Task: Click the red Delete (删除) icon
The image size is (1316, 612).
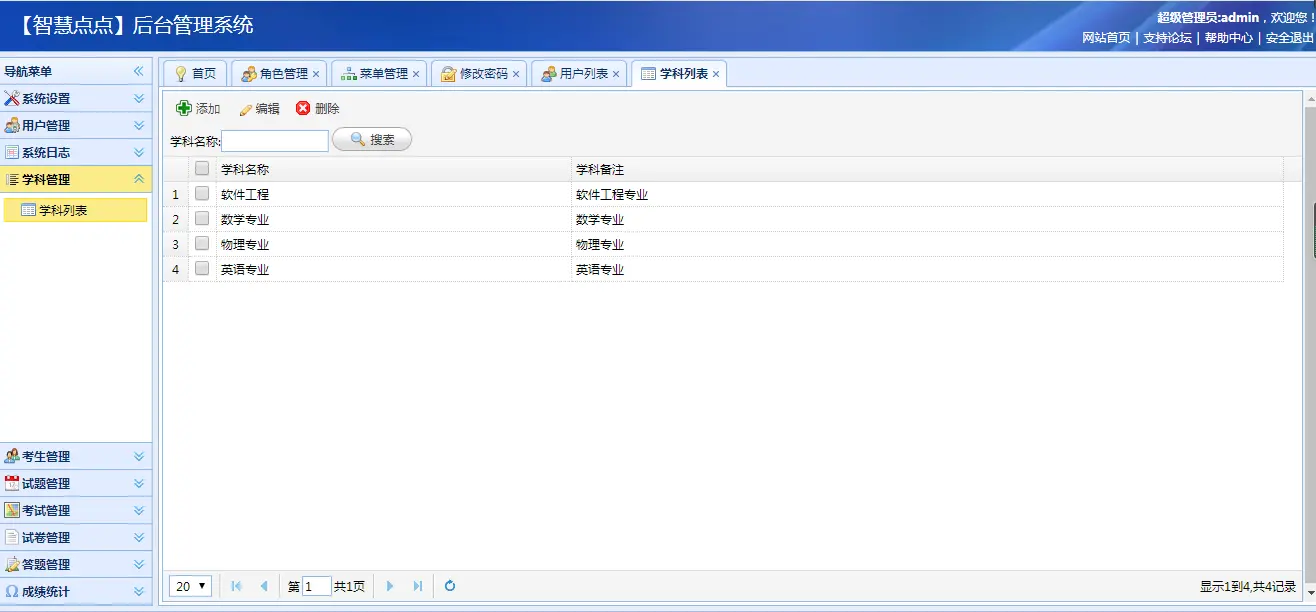Action: click(303, 108)
